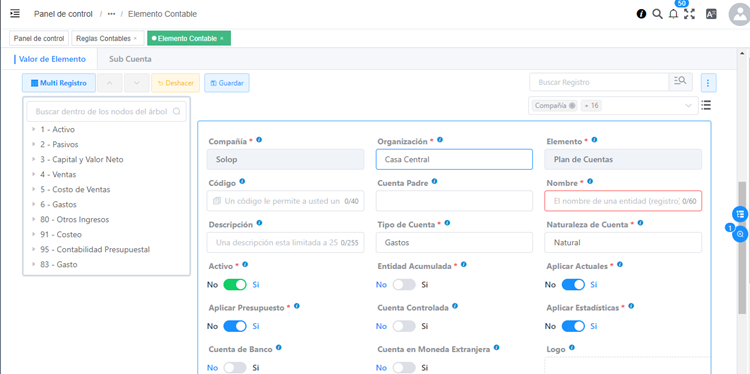
Task: Click the breadcrumb ellipsis icon
Action: tap(111, 14)
